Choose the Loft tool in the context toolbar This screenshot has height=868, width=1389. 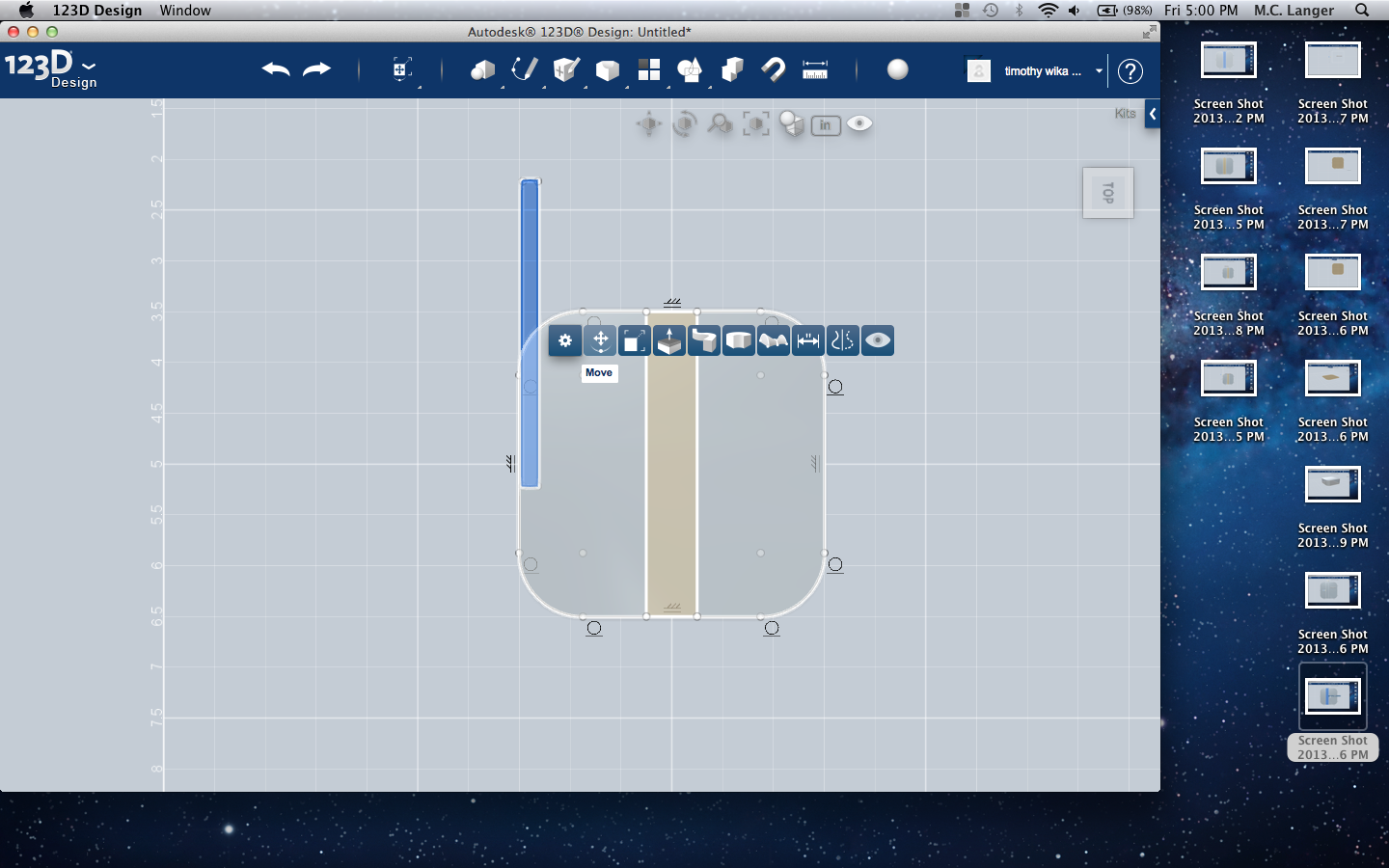coord(774,340)
